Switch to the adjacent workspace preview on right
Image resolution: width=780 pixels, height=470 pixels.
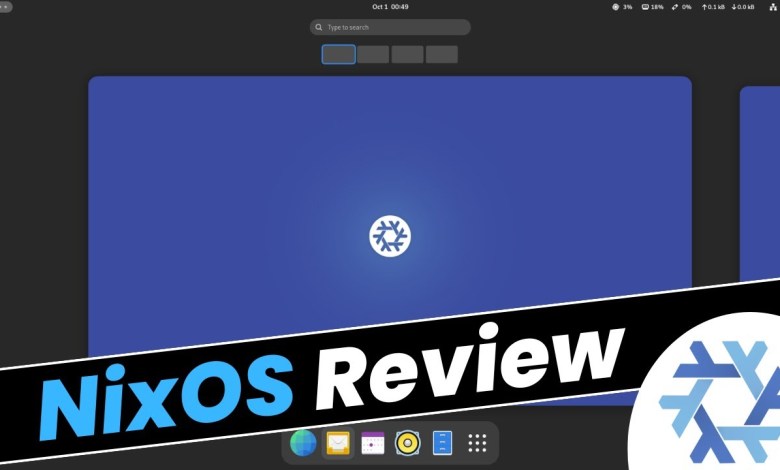click(x=760, y=184)
